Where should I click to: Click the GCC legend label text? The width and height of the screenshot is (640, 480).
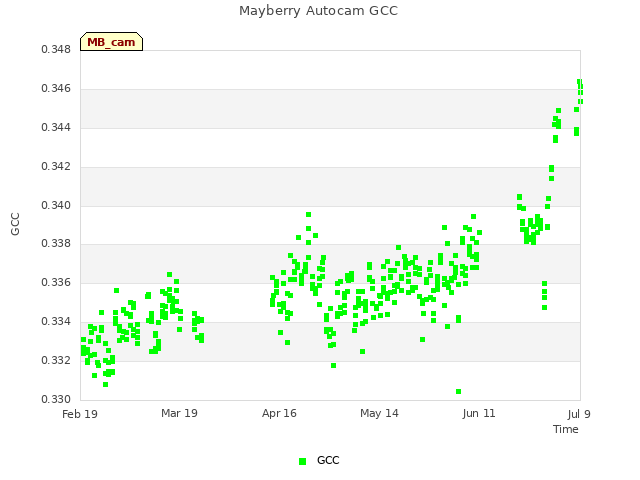pyautogui.click(x=328, y=460)
